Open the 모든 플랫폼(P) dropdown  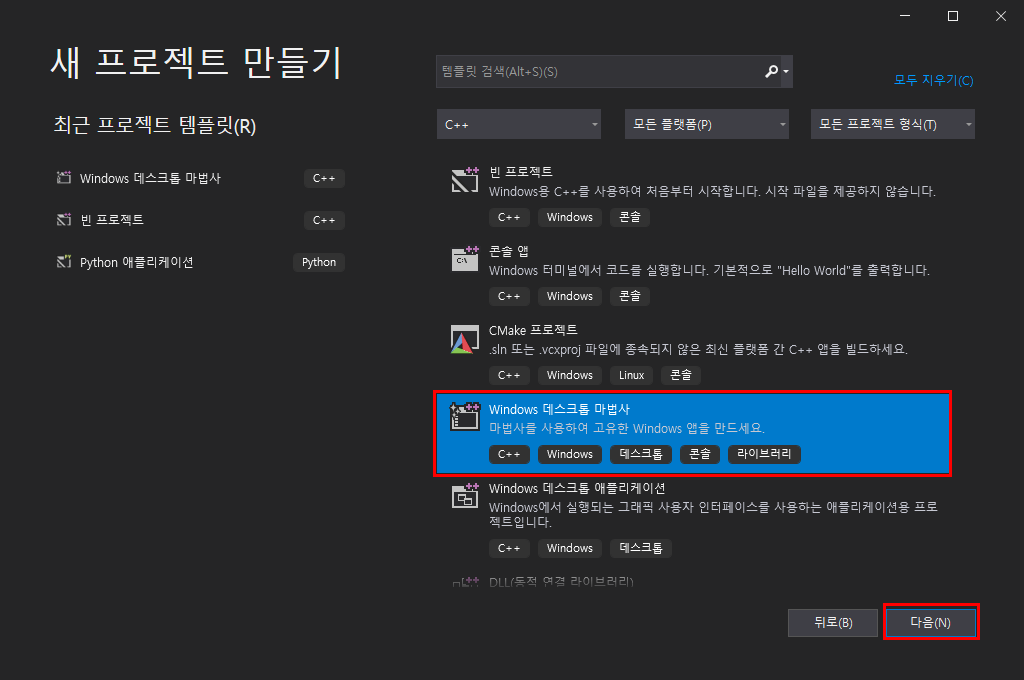pos(707,124)
